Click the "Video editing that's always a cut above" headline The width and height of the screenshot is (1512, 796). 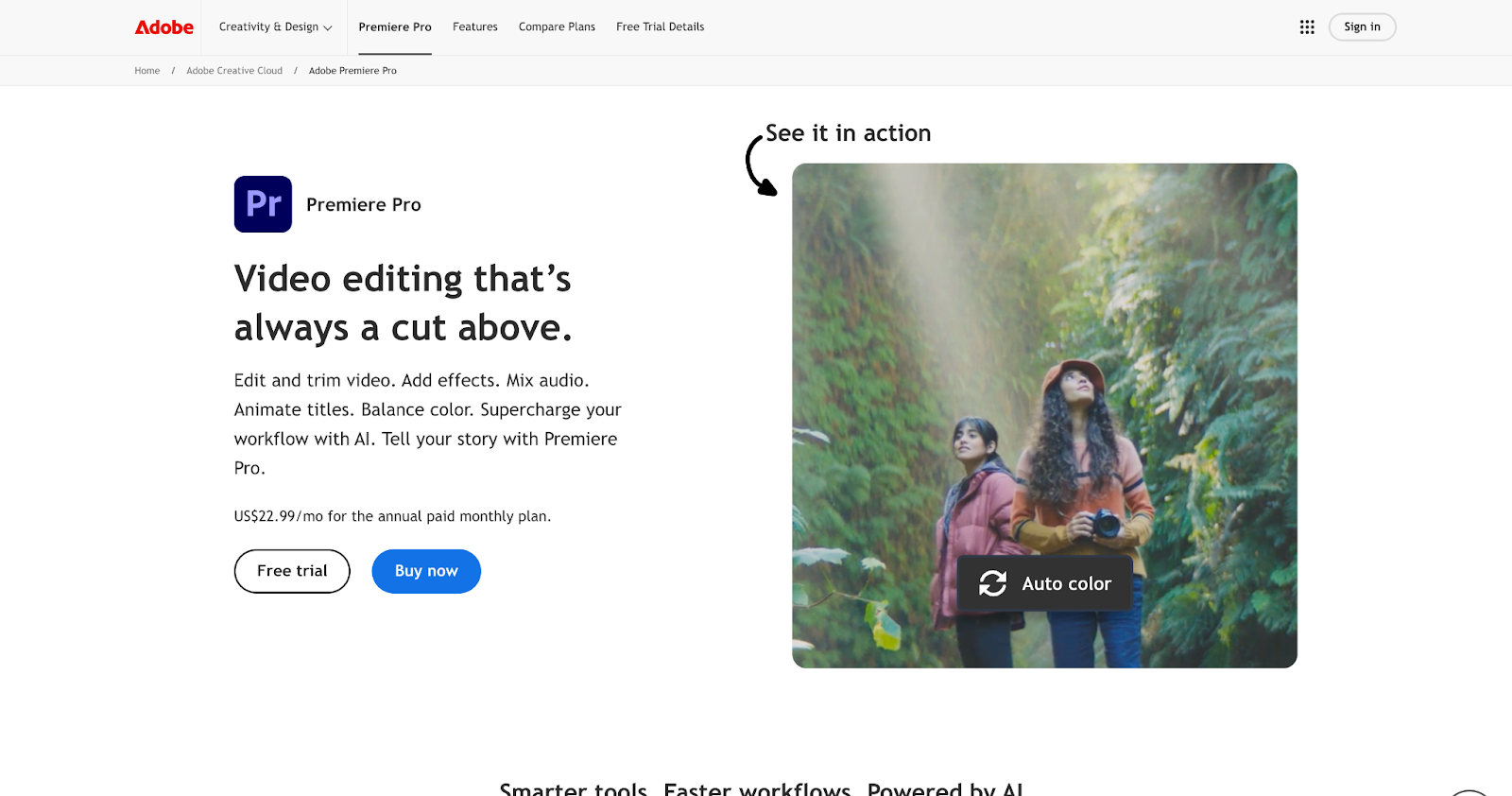(x=404, y=303)
